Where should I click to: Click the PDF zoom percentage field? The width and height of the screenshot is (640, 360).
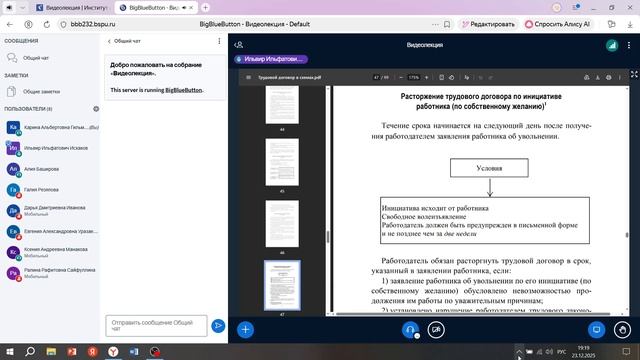[x=413, y=77]
